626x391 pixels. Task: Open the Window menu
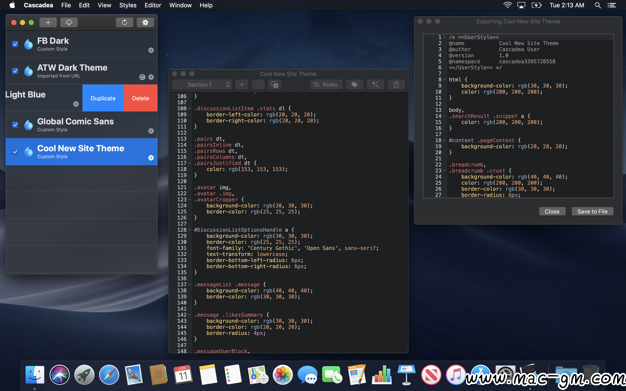tap(180, 5)
